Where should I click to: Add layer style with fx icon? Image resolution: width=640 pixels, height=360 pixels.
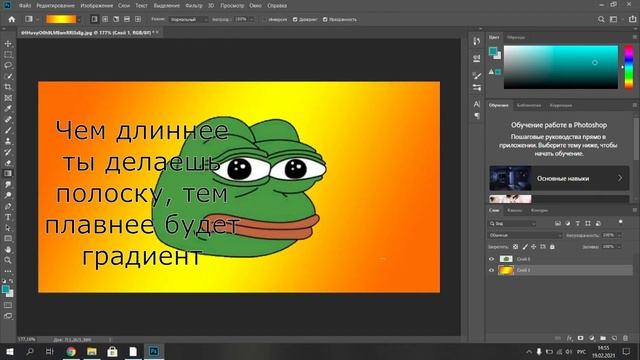[x=569, y=338]
